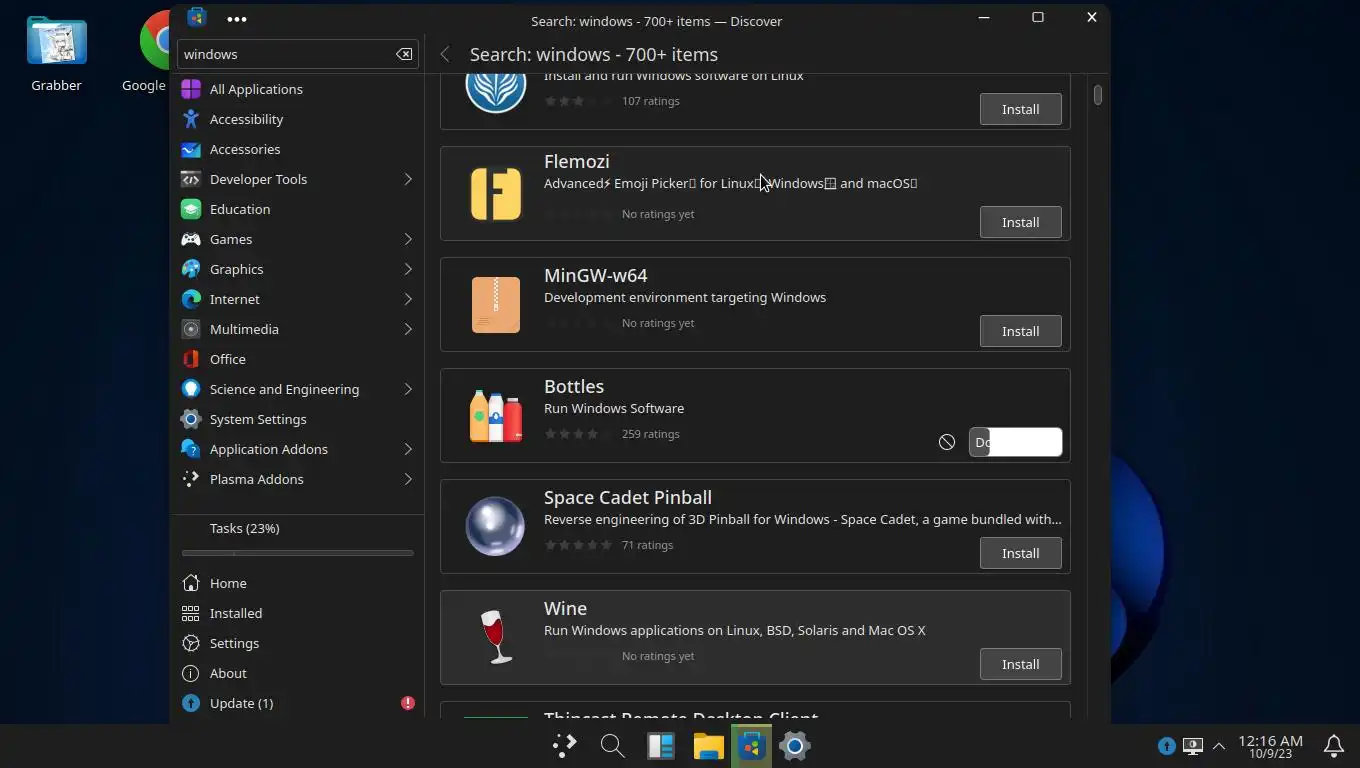Click the results list vertical scrollbar
The width and height of the screenshot is (1360, 768).
tap(1097, 96)
